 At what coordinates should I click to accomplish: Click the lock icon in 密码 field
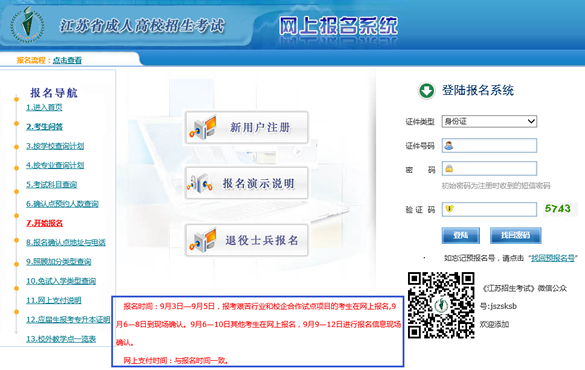[x=449, y=169]
